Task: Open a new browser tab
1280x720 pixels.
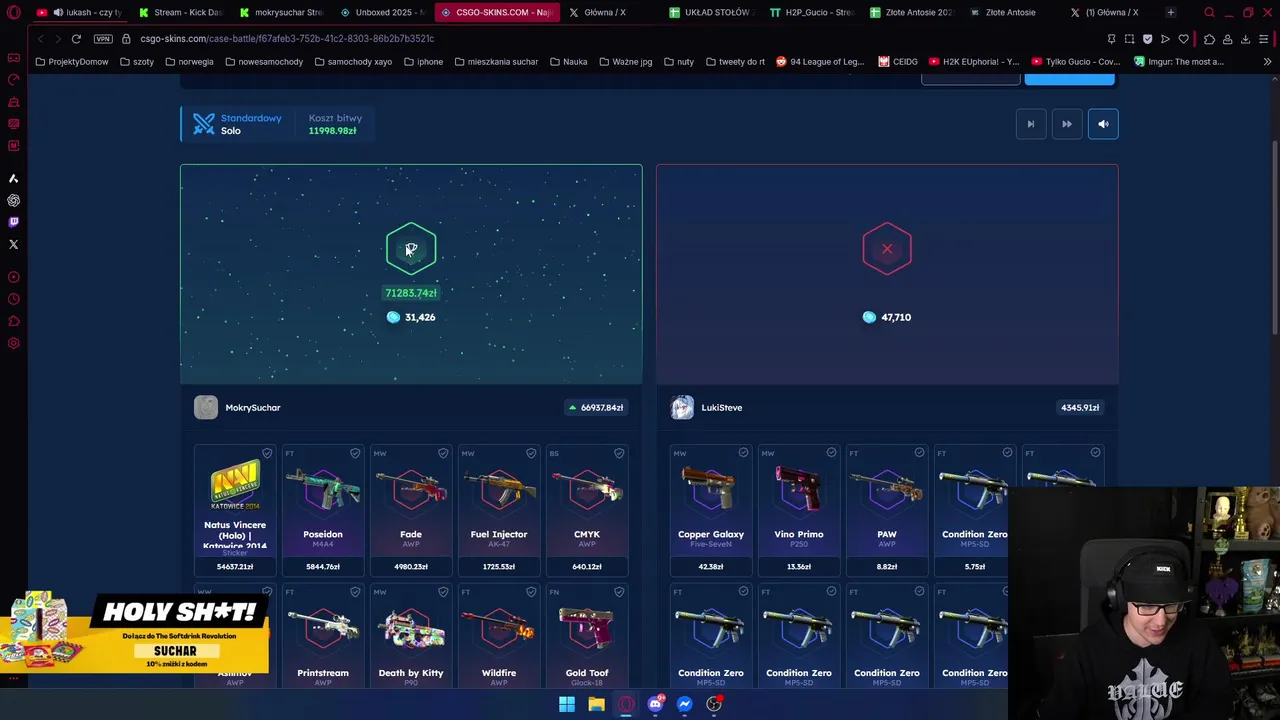Action: [1170, 13]
